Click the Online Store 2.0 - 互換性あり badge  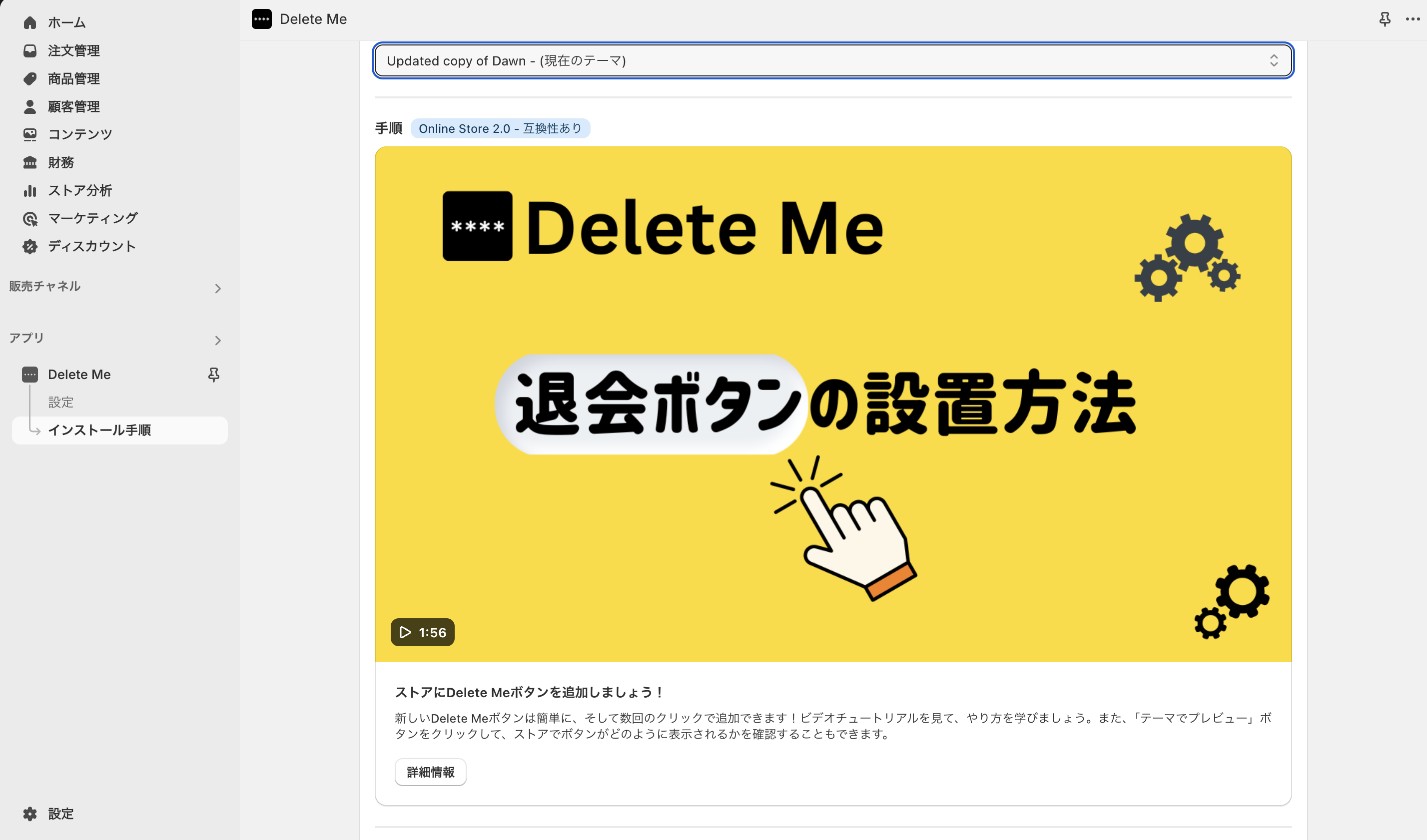point(500,128)
